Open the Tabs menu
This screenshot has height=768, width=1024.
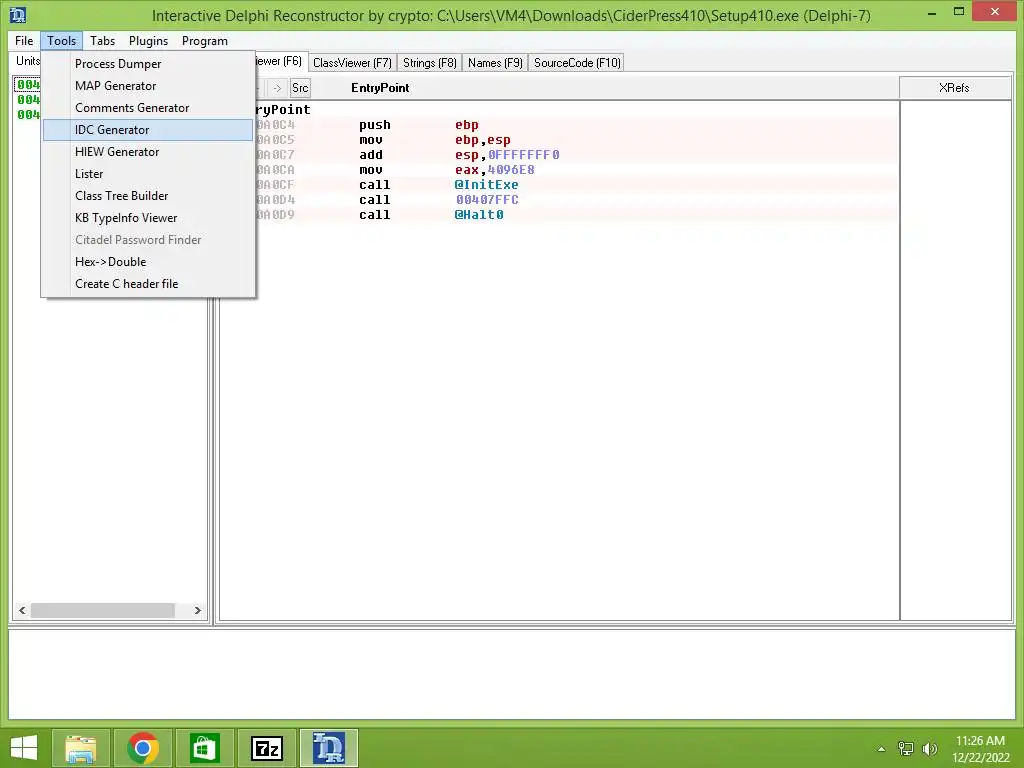(x=103, y=40)
